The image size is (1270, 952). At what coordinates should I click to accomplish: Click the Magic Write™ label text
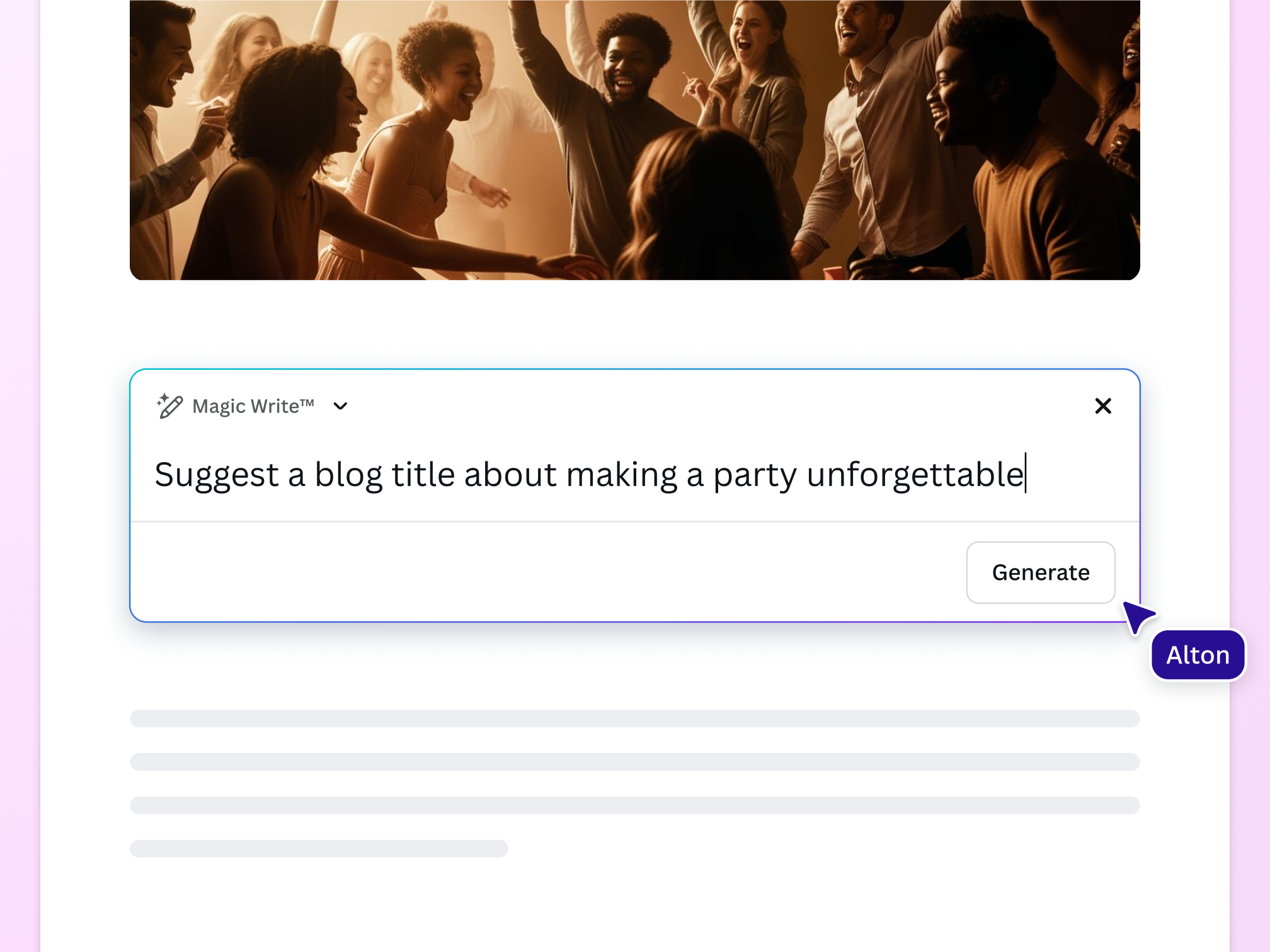pyautogui.click(x=253, y=406)
